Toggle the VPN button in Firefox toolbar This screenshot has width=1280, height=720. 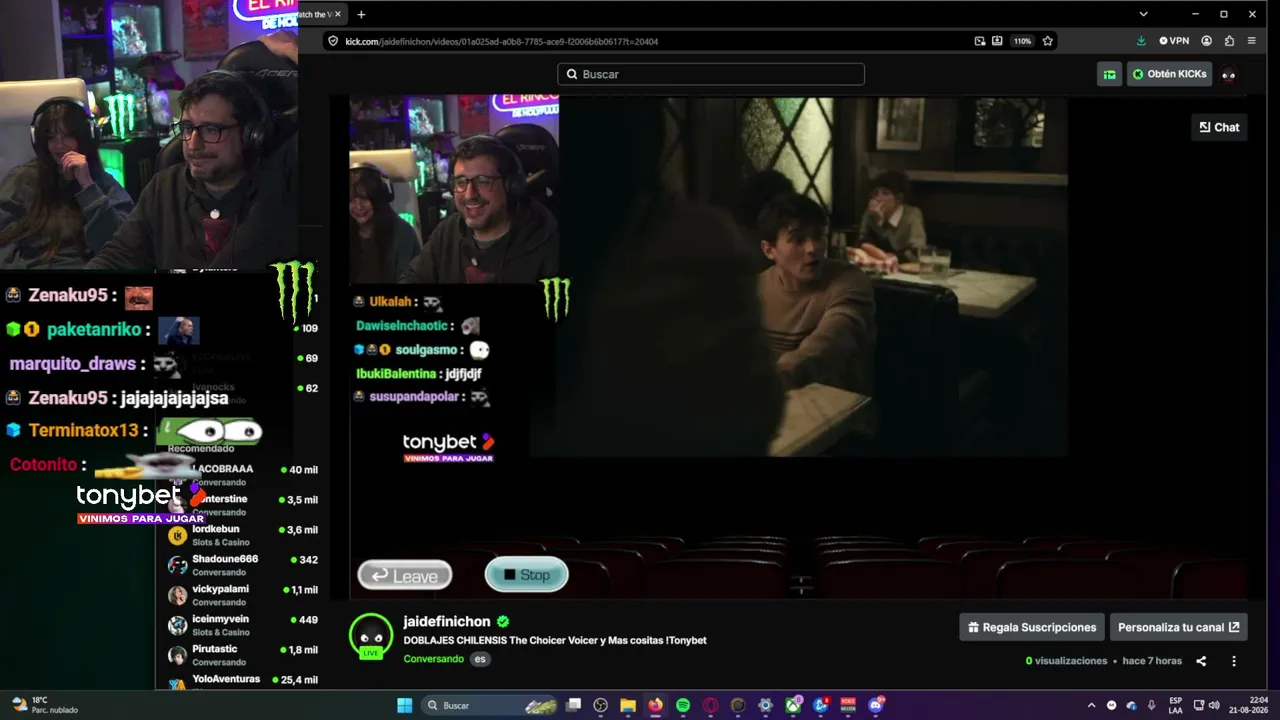pyautogui.click(x=1174, y=41)
